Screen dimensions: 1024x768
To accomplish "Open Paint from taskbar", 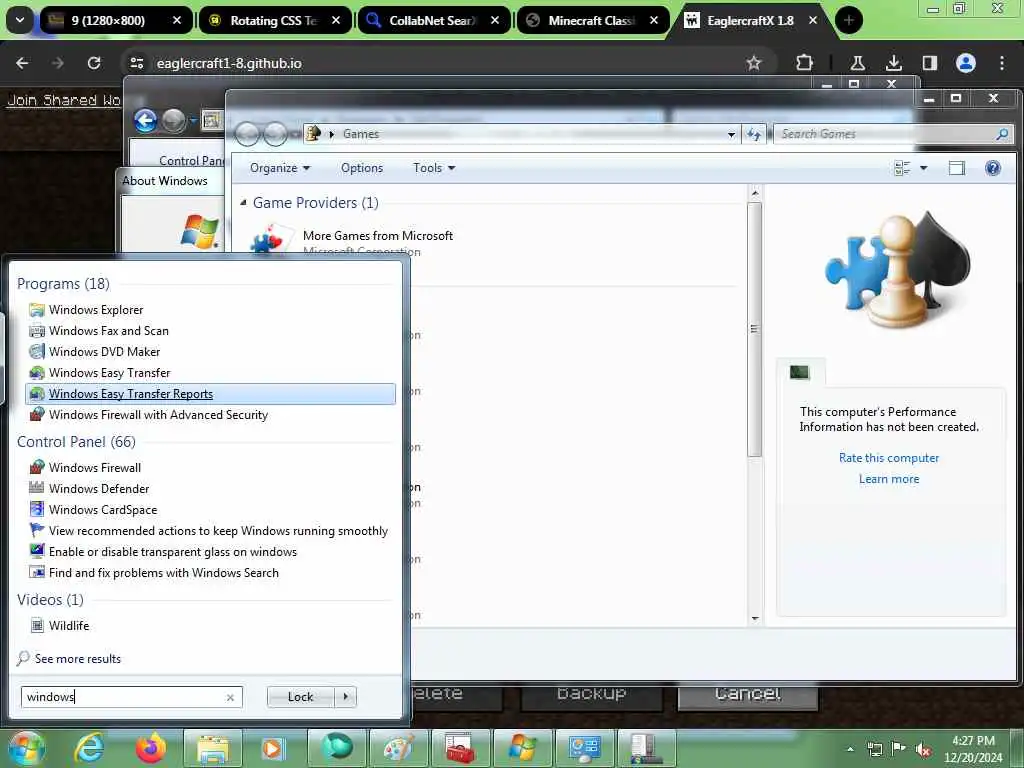I will click(x=398, y=748).
